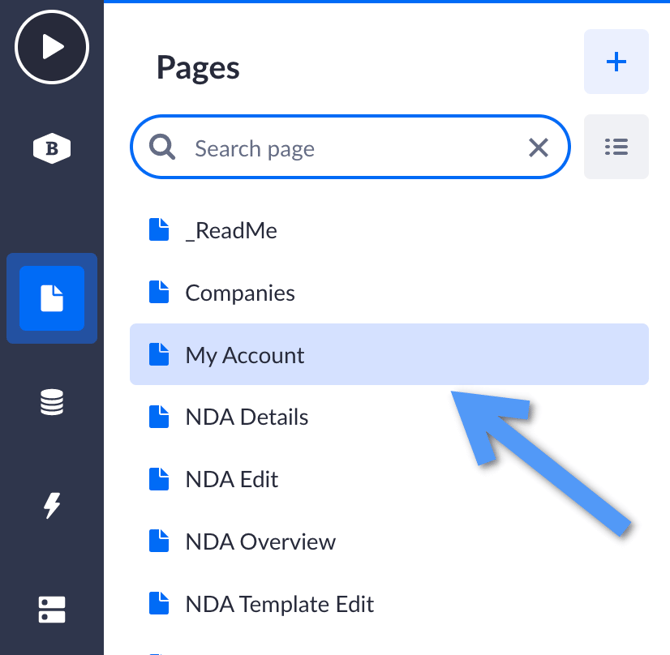Click the server stack icon in sidebar
The image size is (670, 655).
pyautogui.click(x=52, y=609)
